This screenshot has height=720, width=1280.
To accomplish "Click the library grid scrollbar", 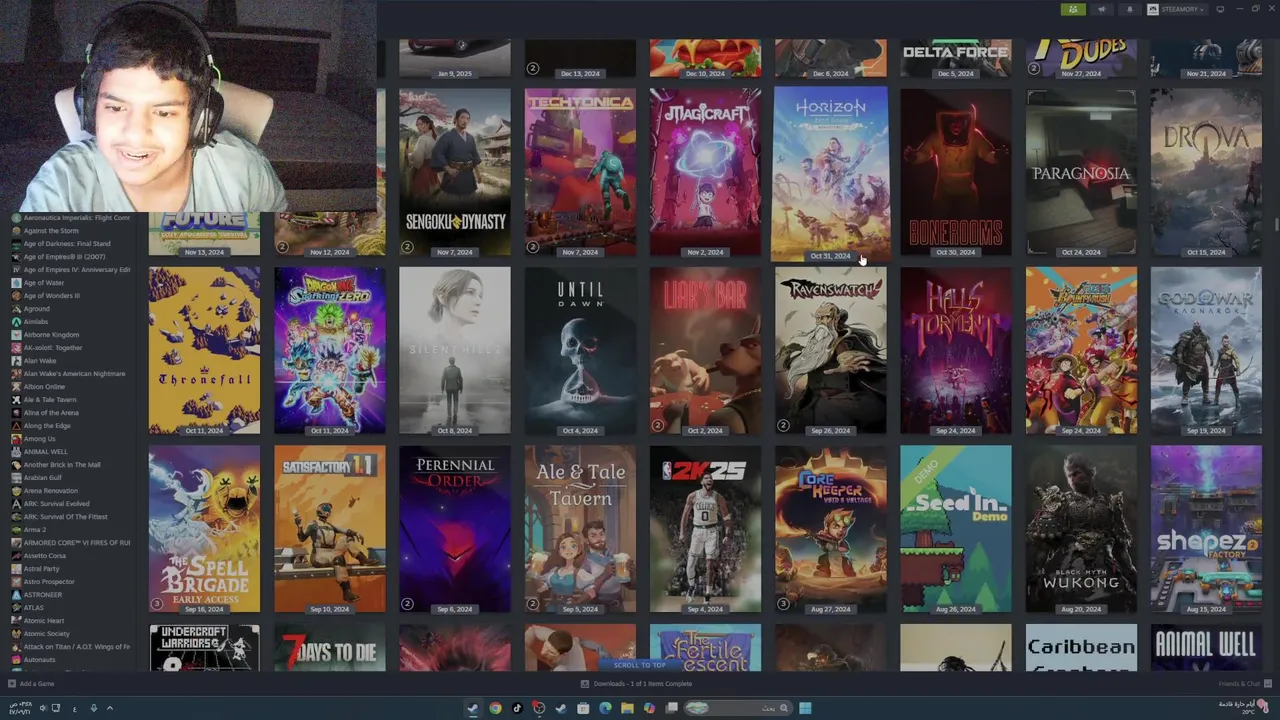I will (1276, 224).
